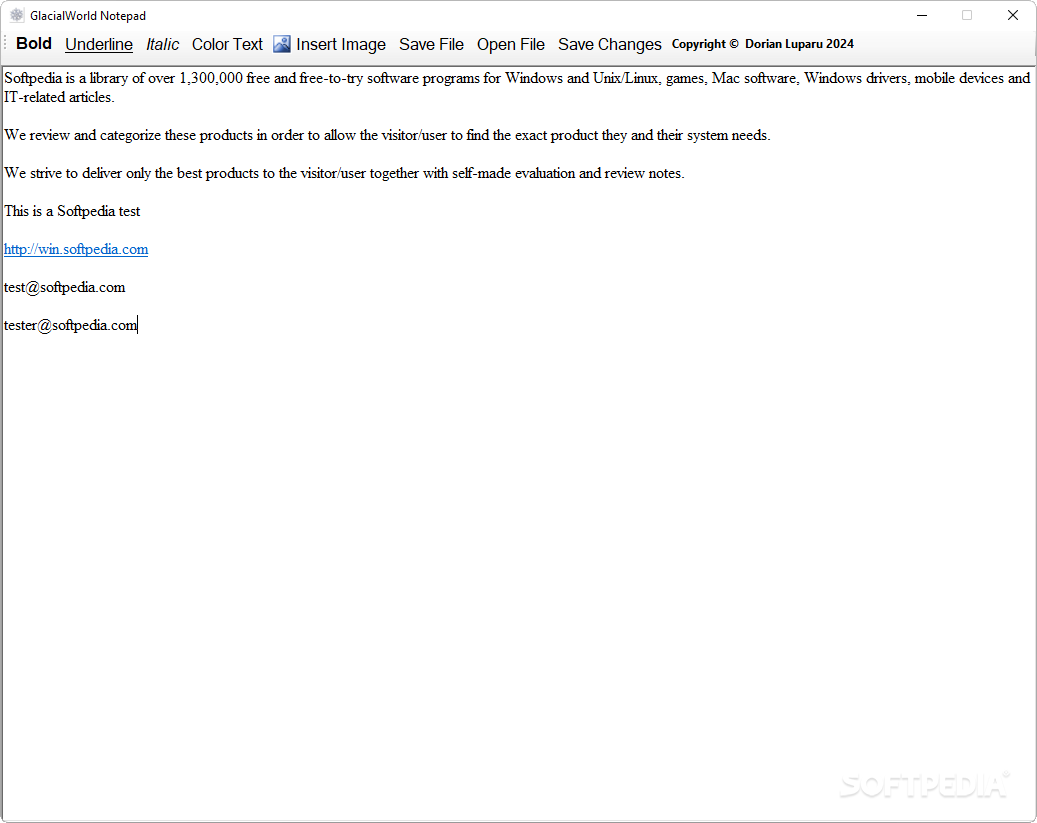
Task: Open the http://win.softpedia.com hyperlink
Action: click(x=76, y=249)
